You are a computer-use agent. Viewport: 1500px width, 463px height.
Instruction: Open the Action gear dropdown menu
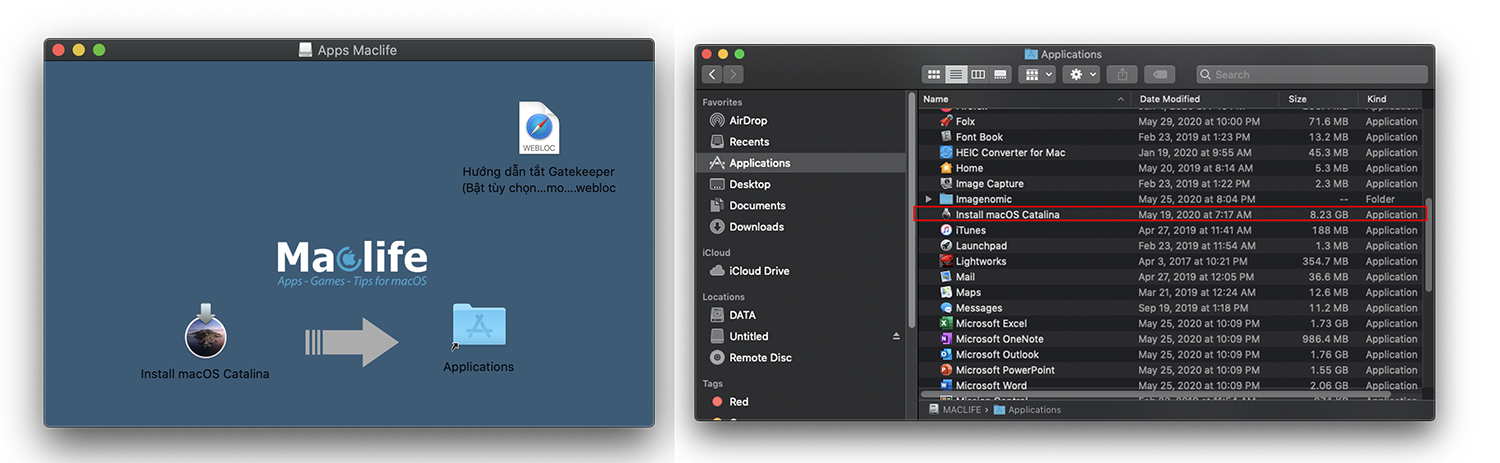(x=1083, y=75)
